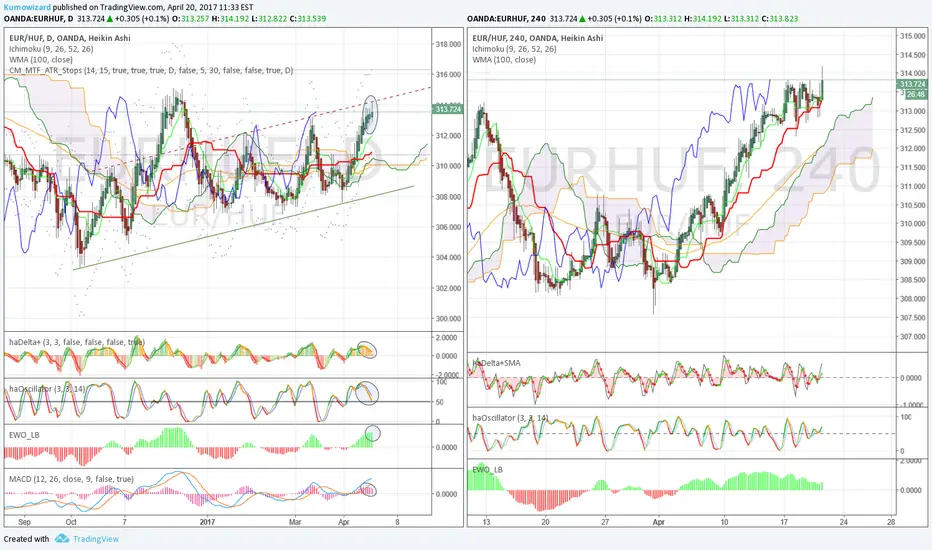This screenshot has height=550, width=932.
Task: Click the green 313.724 price tag on 240 chart
Action: (x=912, y=84)
